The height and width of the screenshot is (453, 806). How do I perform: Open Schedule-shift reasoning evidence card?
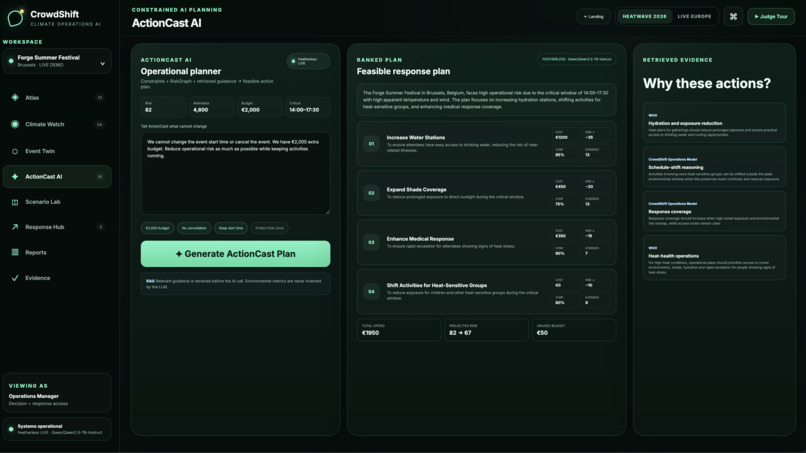pos(714,167)
